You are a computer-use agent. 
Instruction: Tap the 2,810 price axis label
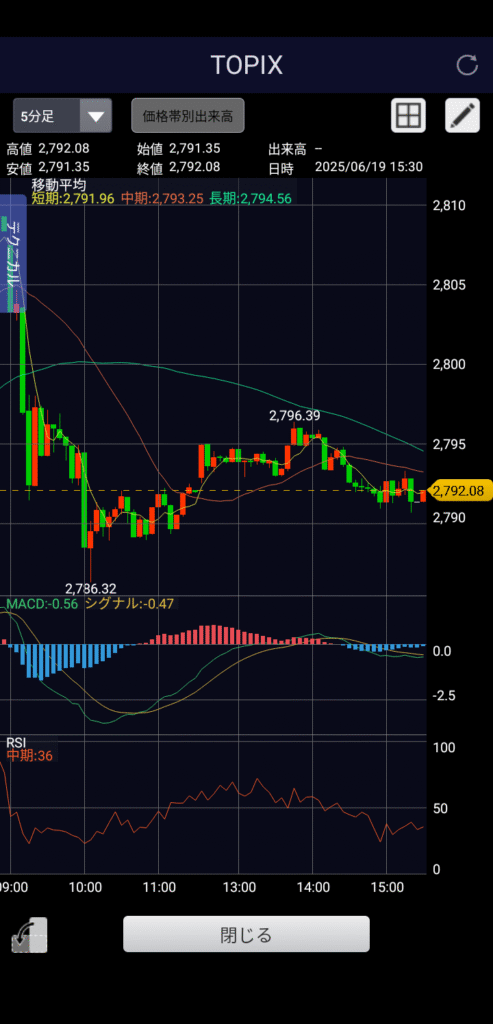[449, 206]
